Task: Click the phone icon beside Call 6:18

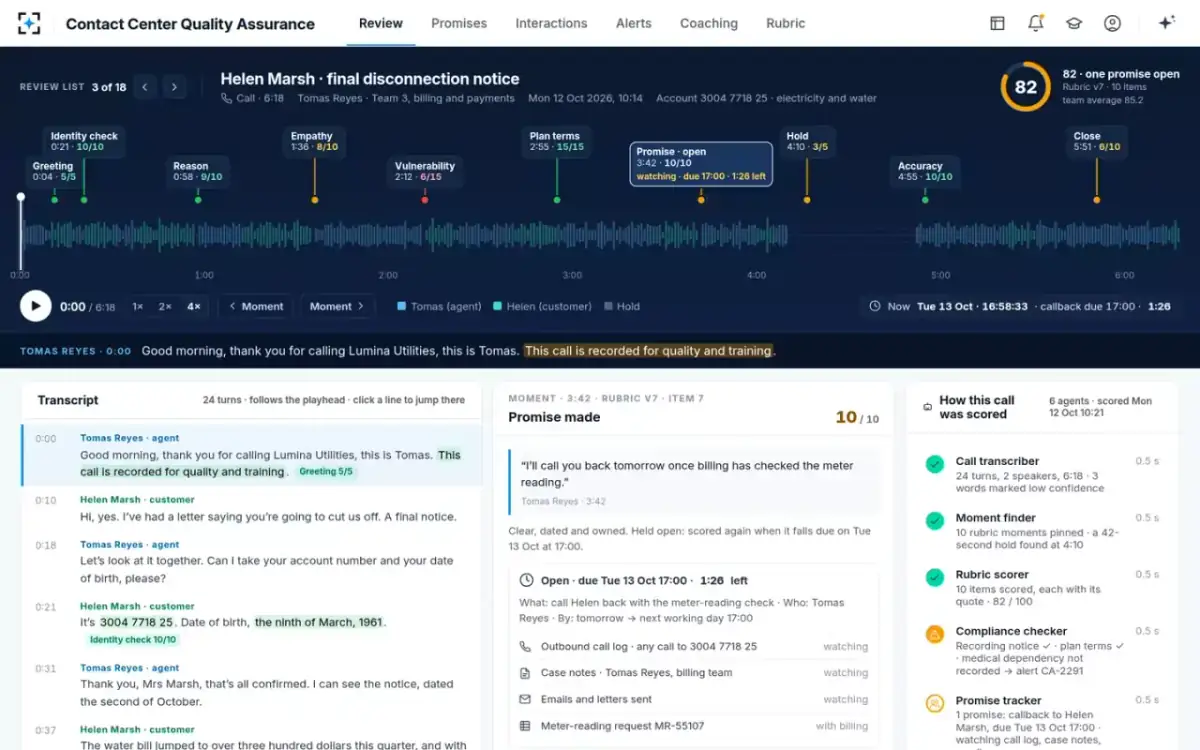Action: point(227,98)
